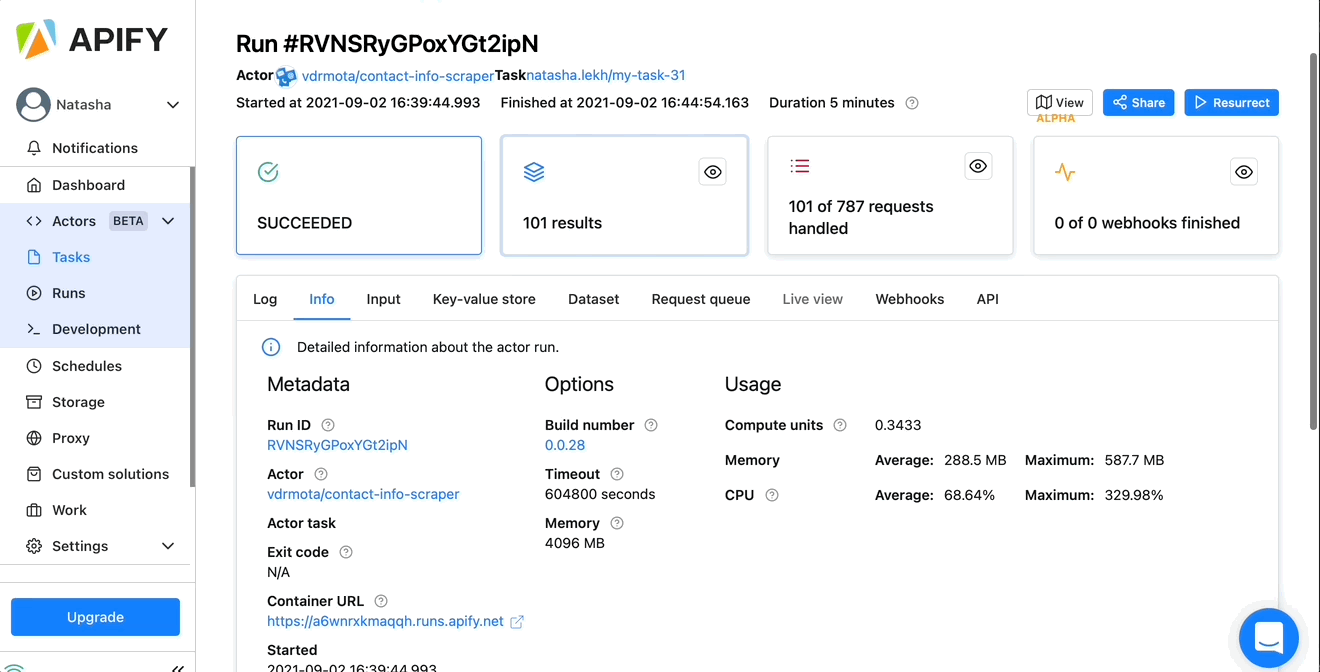Open Work page
Viewport: 1320px width, 672px height.
[x=69, y=510]
